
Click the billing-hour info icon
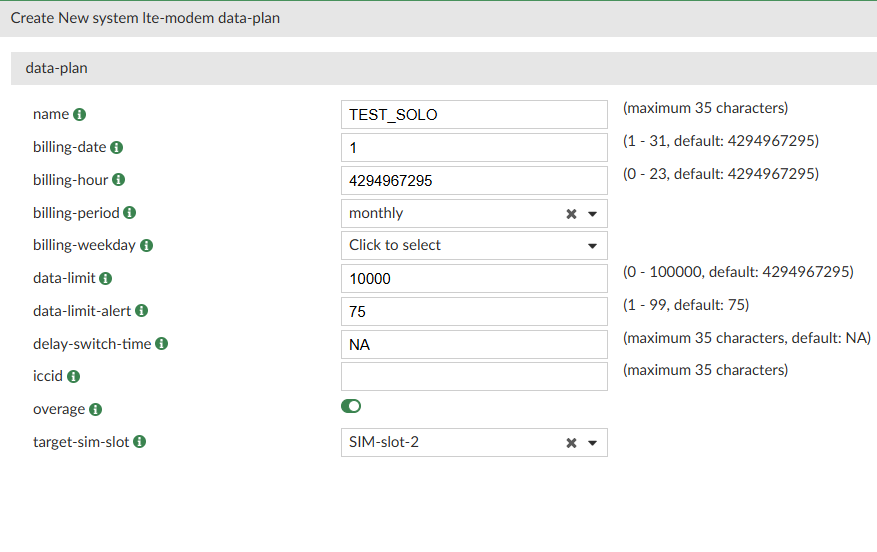(x=118, y=180)
